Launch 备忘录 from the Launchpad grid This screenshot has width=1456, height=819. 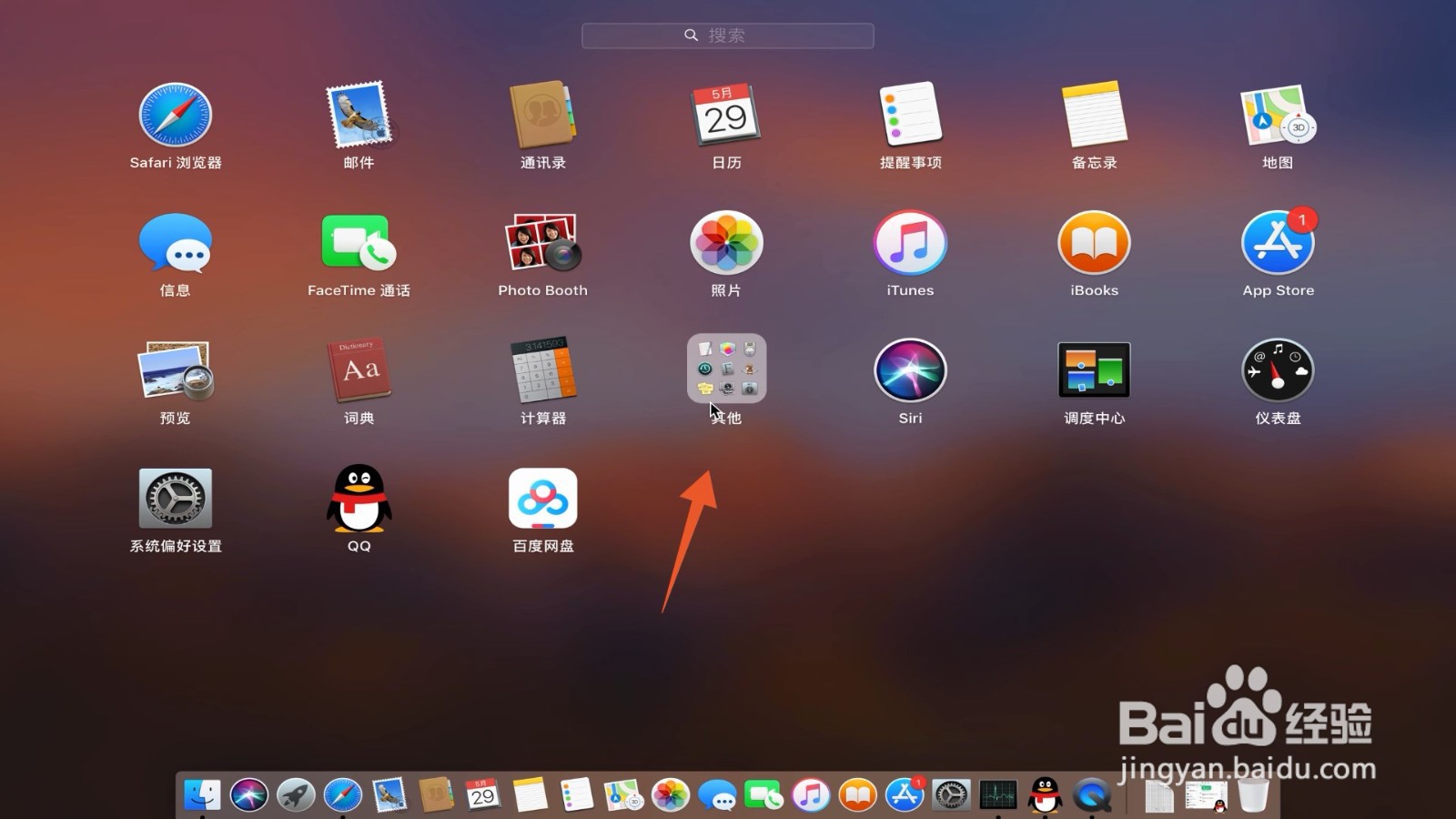coord(1095,116)
